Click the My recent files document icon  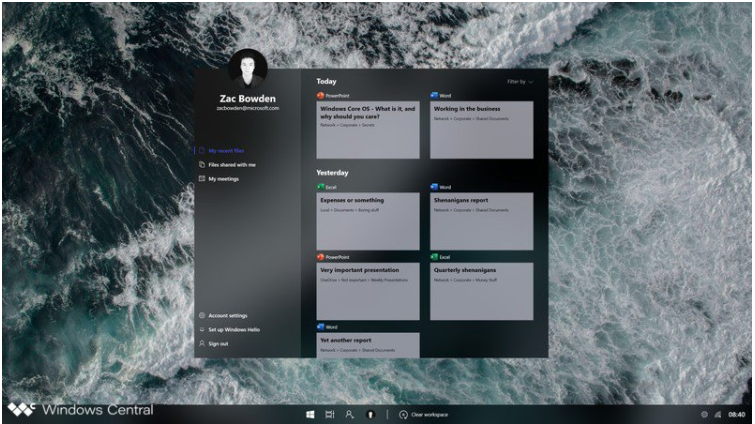202,151
